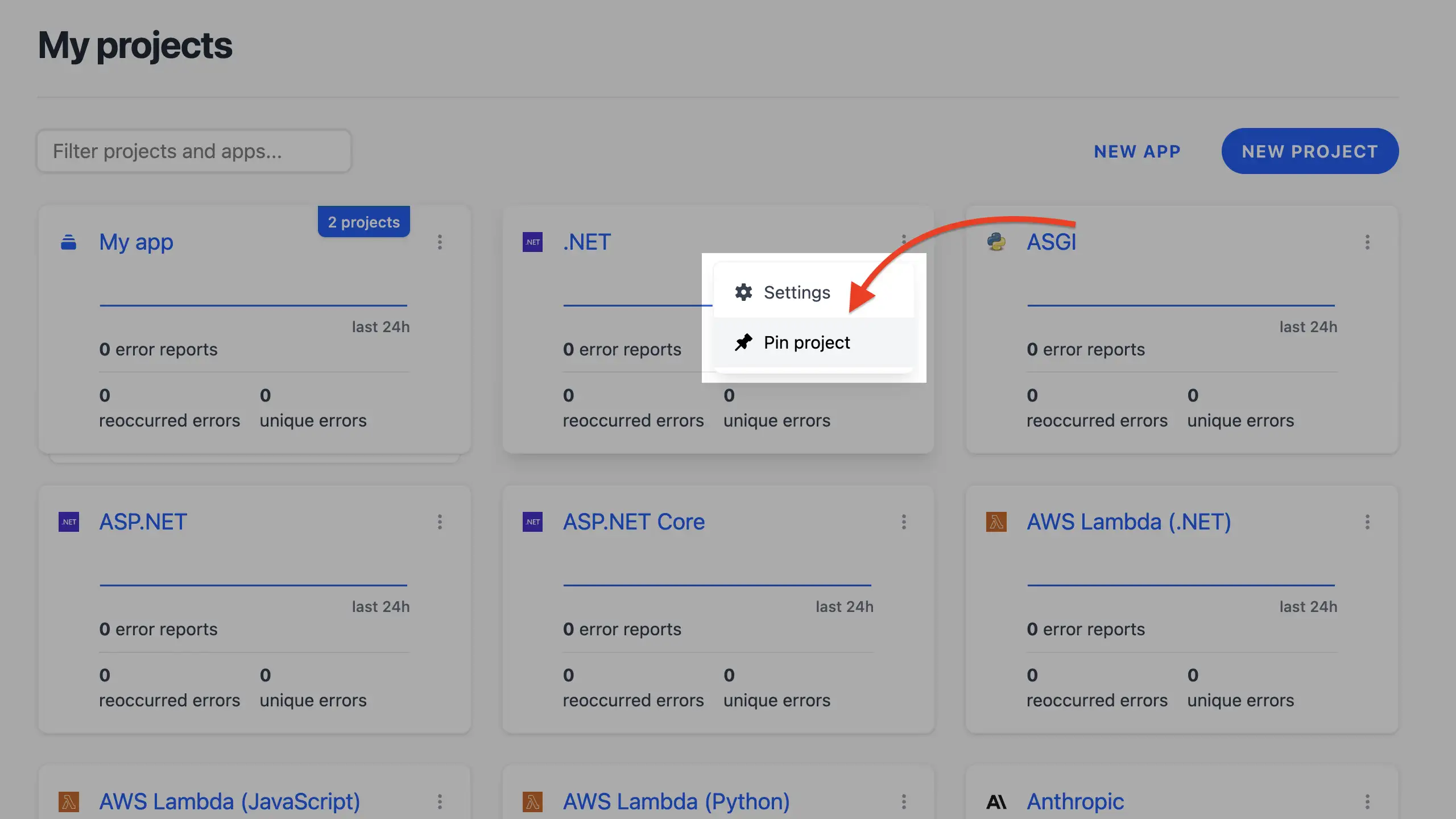Click the ASGI Python logo icon
Screen dimensions: 1456x819
(x=996, y=242)
